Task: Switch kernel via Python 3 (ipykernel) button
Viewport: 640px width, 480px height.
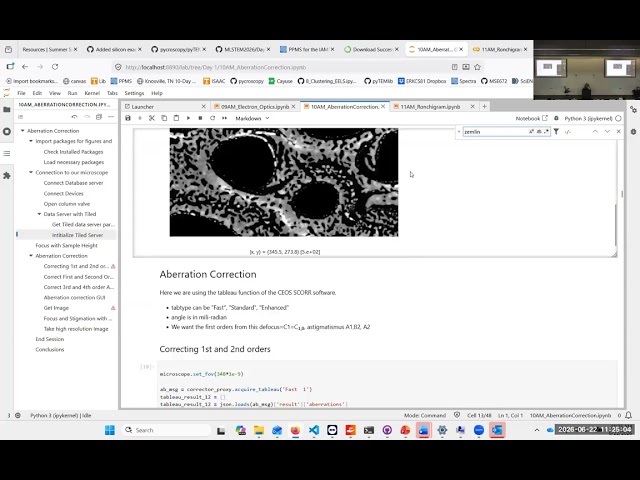Action: pyautogui.click(x=589, y=118)
